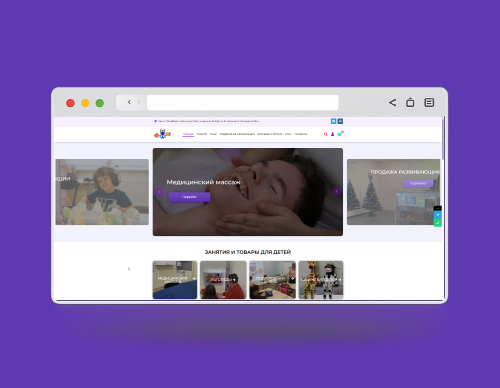500x388 pixels.
Task: Select the underlined active Главная menu item
Action: pyautogui.click(x=188, y=134)
